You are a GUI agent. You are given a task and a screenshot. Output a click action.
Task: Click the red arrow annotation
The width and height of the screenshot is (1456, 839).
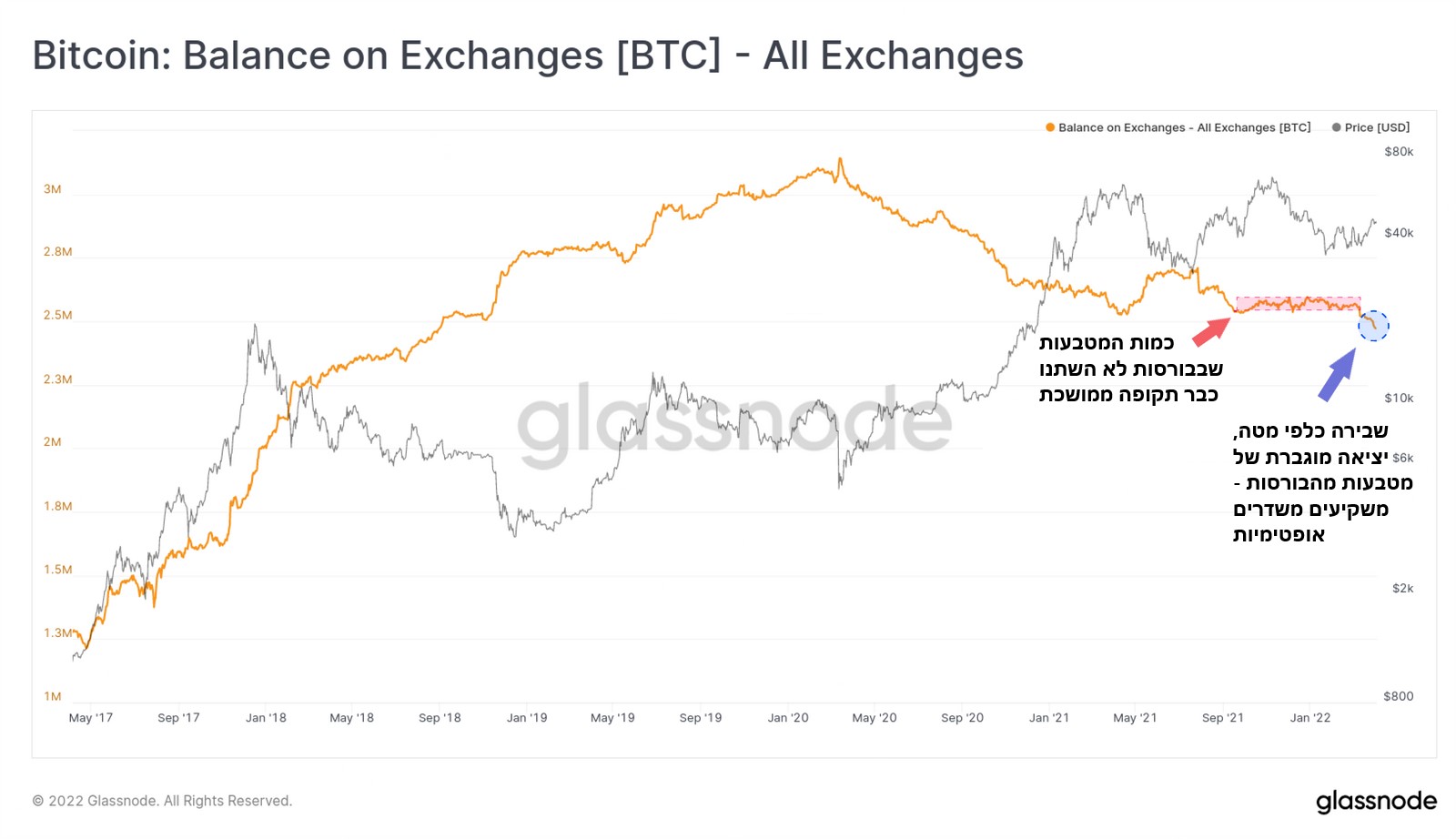click(x=1211, y=331)
